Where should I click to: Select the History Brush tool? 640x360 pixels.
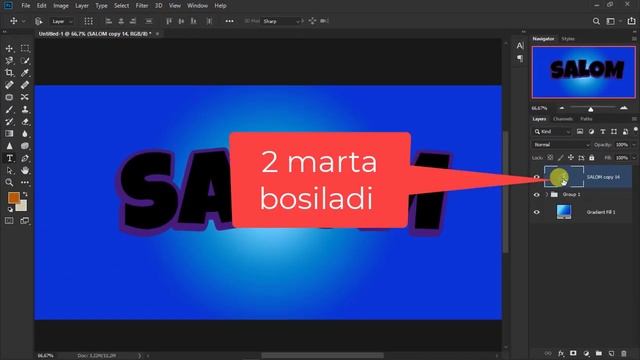tap(9, 122)
